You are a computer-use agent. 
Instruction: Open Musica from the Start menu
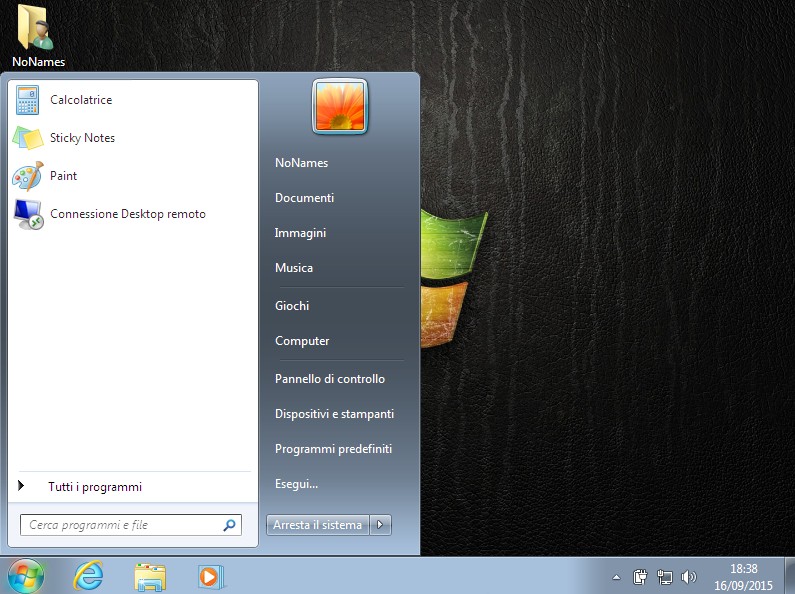294,268
